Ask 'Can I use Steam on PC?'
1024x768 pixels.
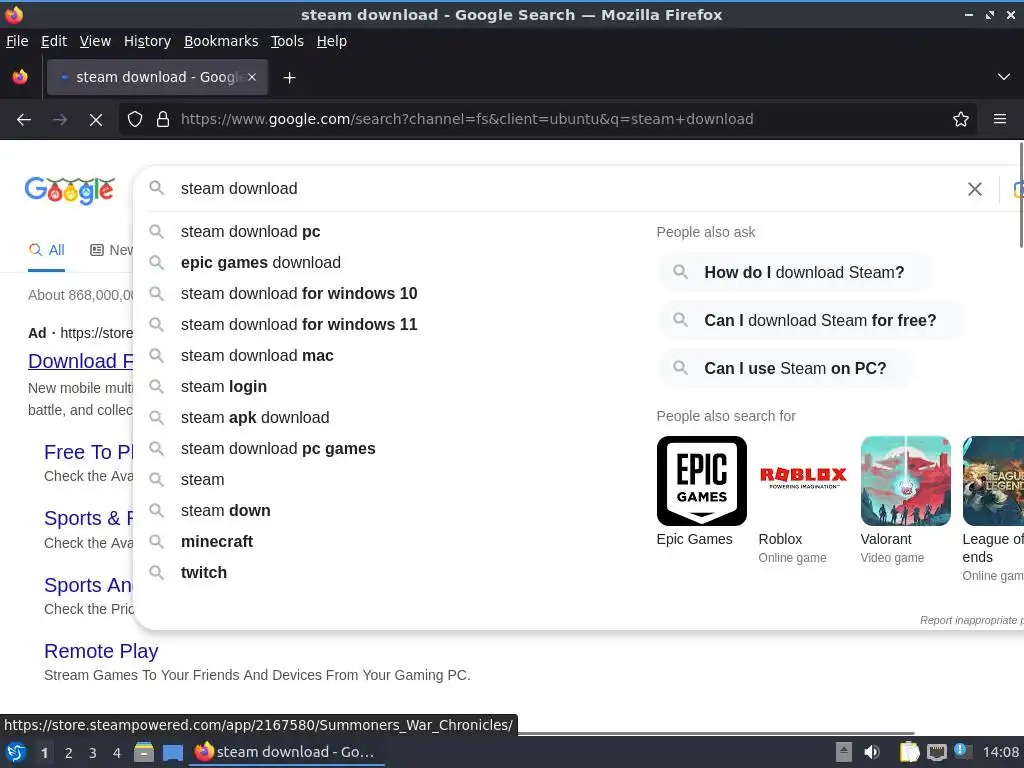click(x=785, y=368)
